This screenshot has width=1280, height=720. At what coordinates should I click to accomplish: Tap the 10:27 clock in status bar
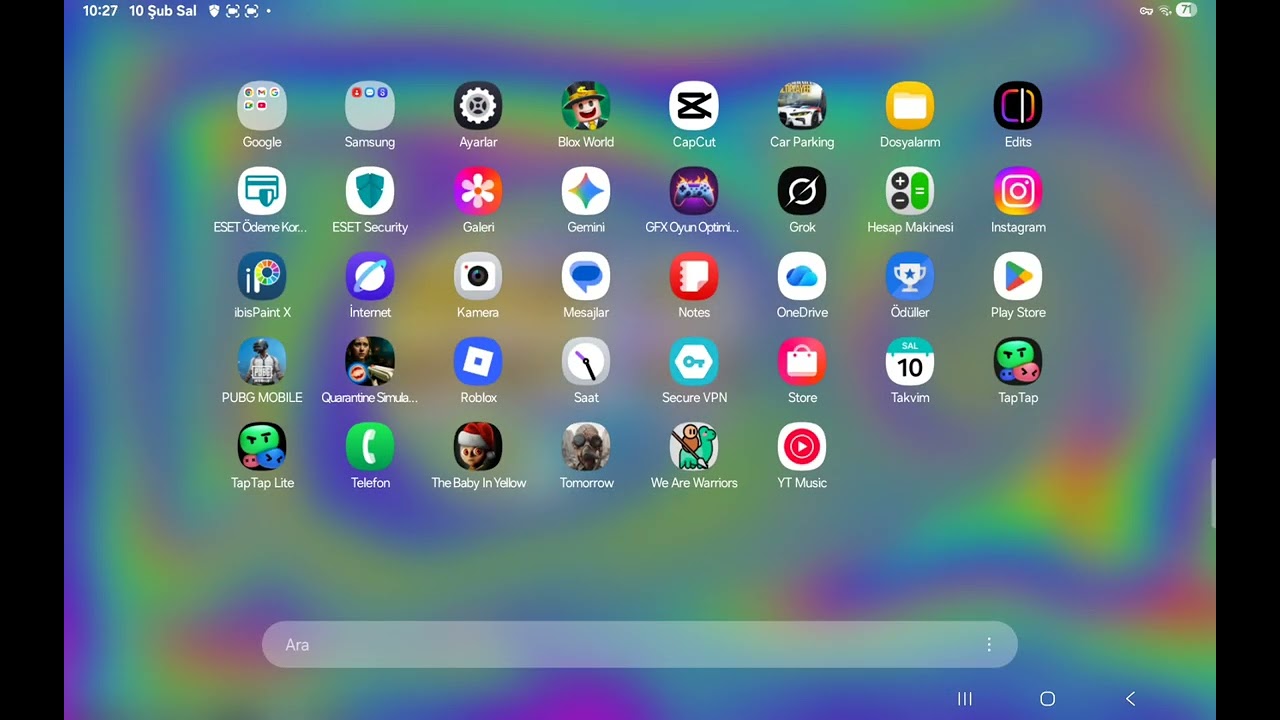tap(100, 11)
